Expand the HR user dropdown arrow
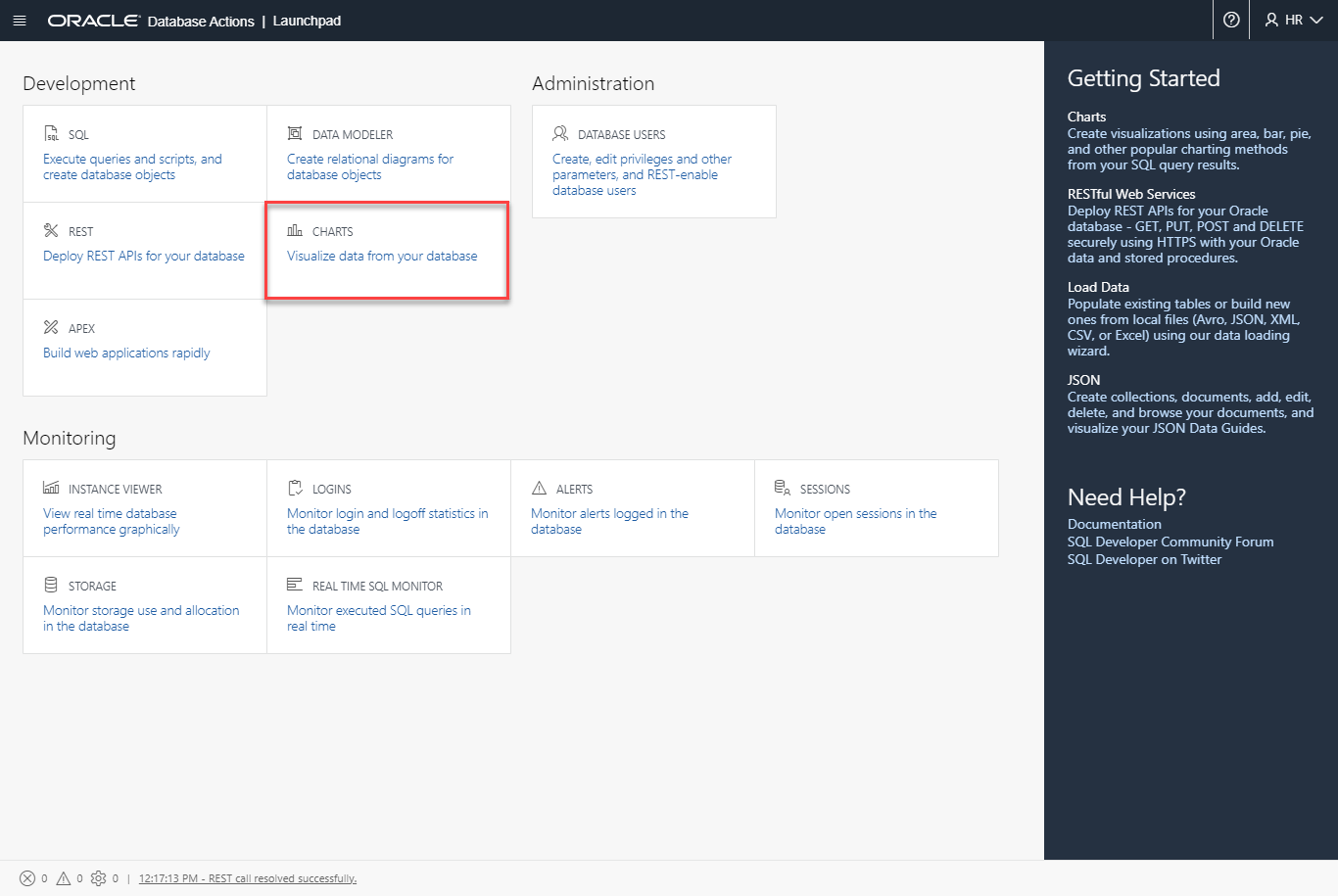This screenshot has width=1338, height=896. 1315,21
